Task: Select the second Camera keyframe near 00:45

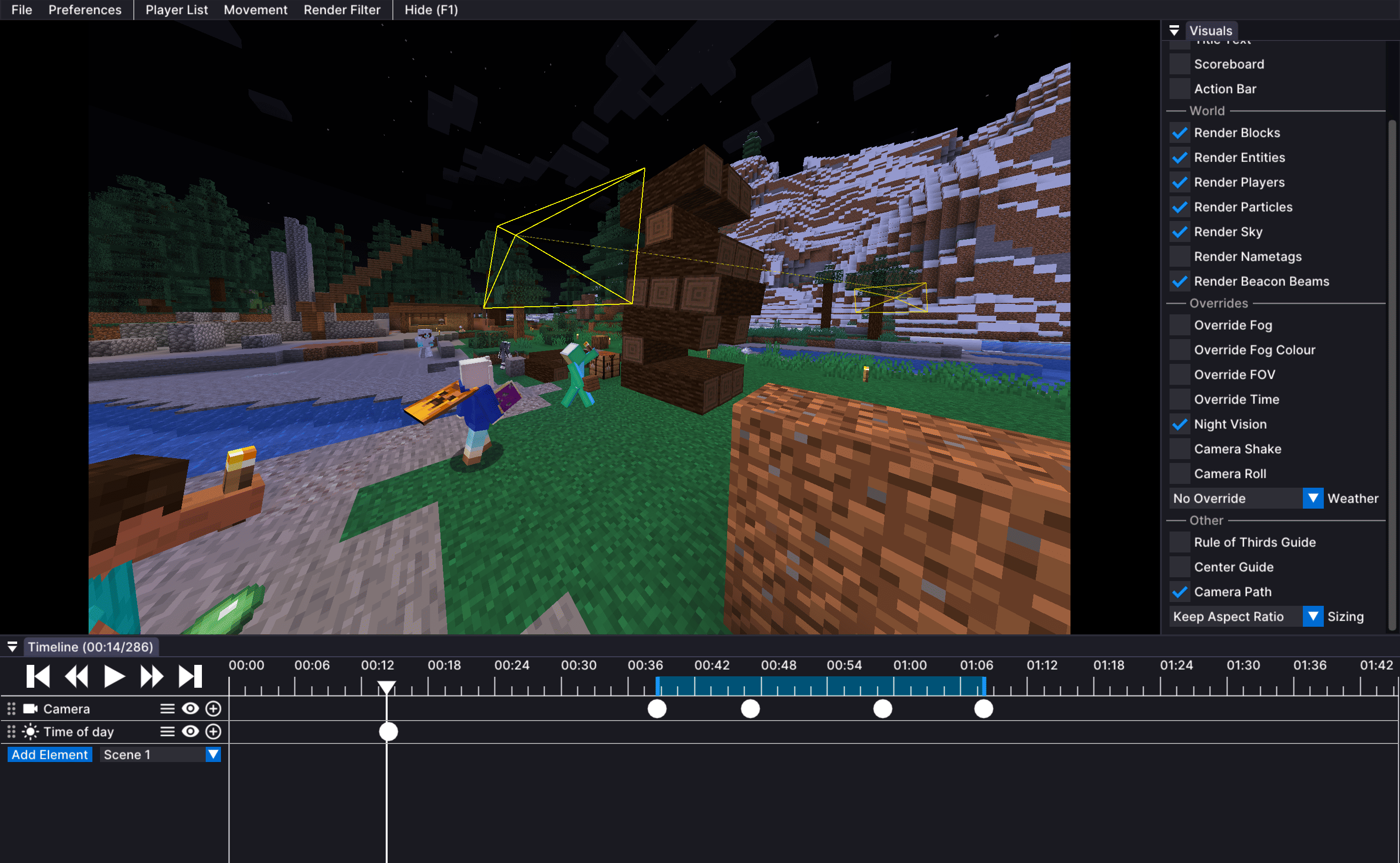Action: click(750, 709)
